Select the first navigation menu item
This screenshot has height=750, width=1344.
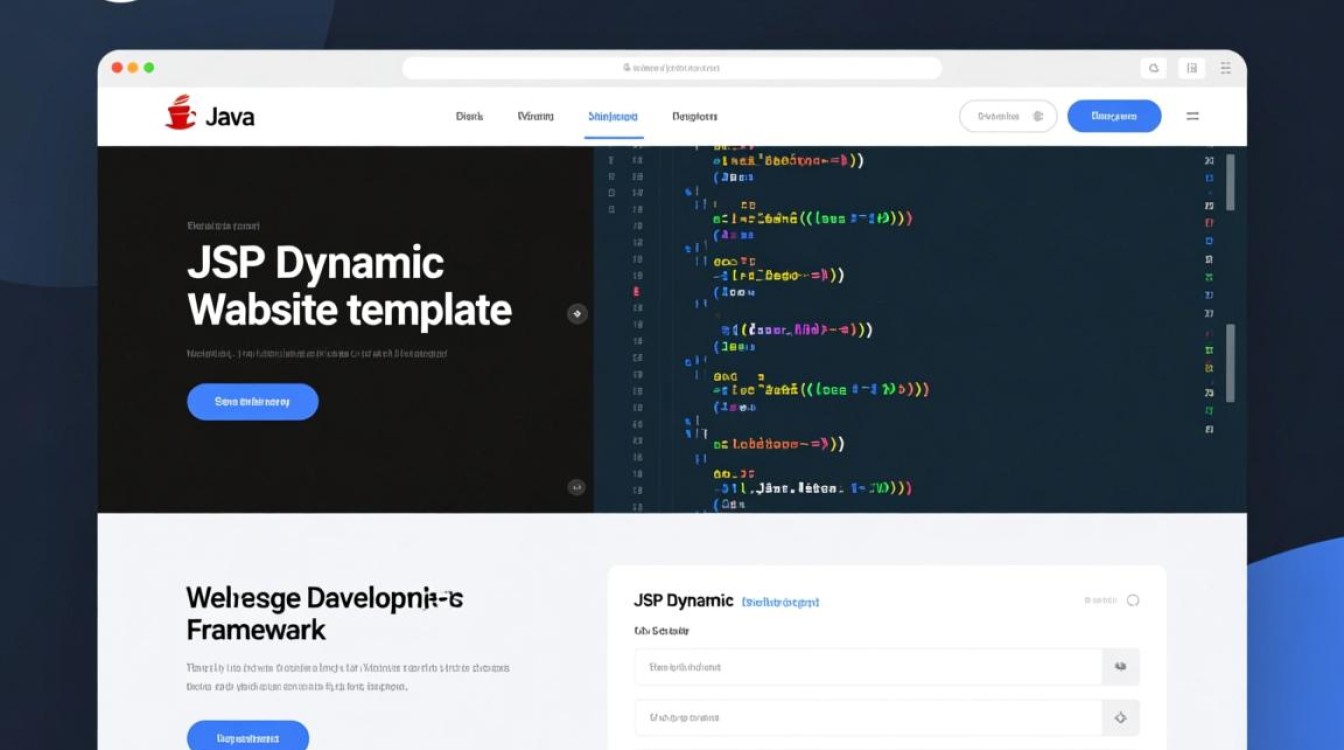coord(469,116)
